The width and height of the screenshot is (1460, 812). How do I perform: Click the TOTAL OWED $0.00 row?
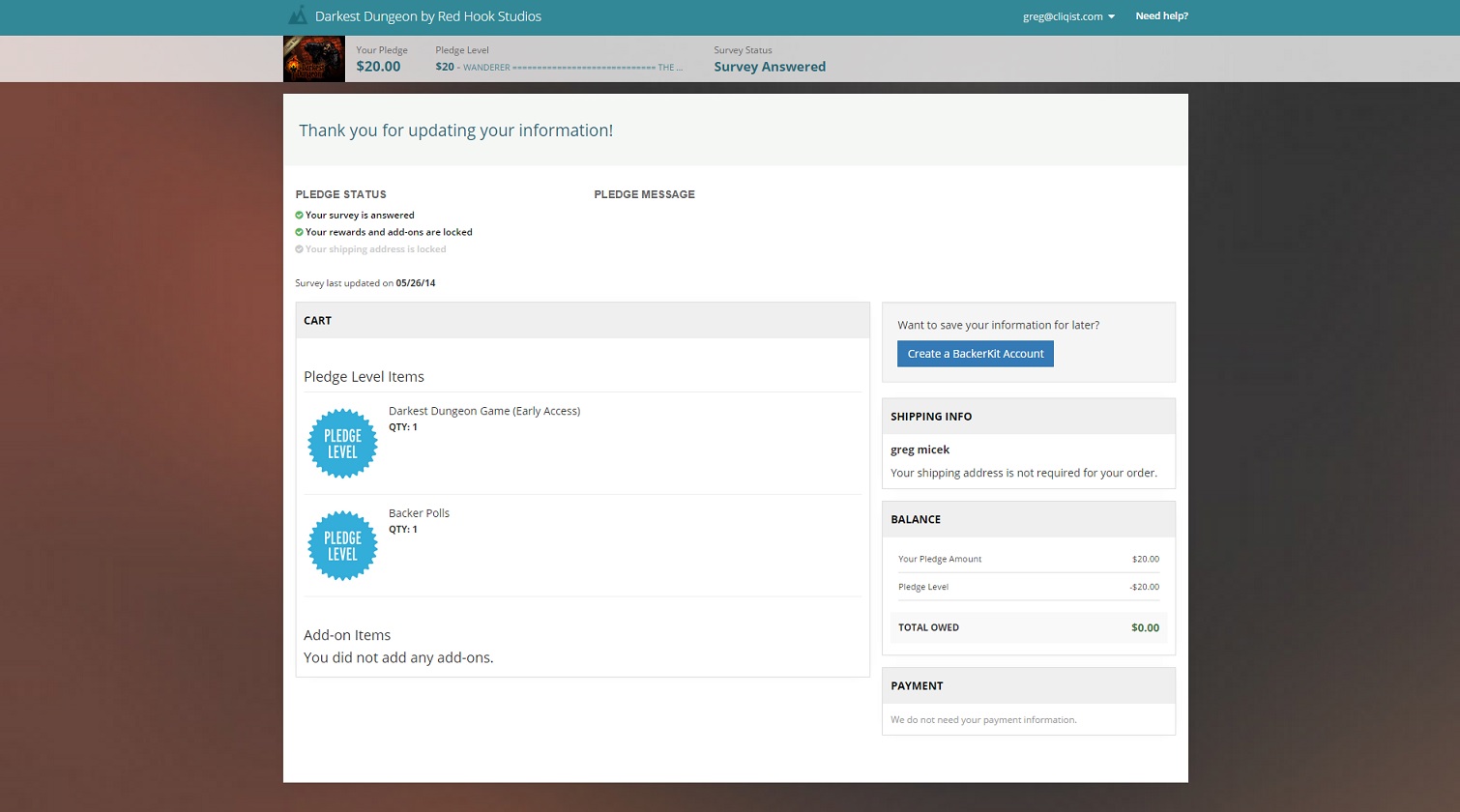[1028, 627]
